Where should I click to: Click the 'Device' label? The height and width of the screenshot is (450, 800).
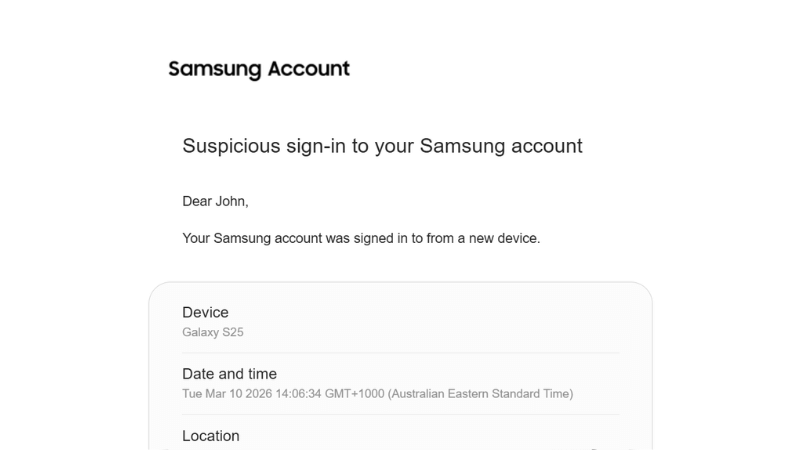(x=205, y=313)
